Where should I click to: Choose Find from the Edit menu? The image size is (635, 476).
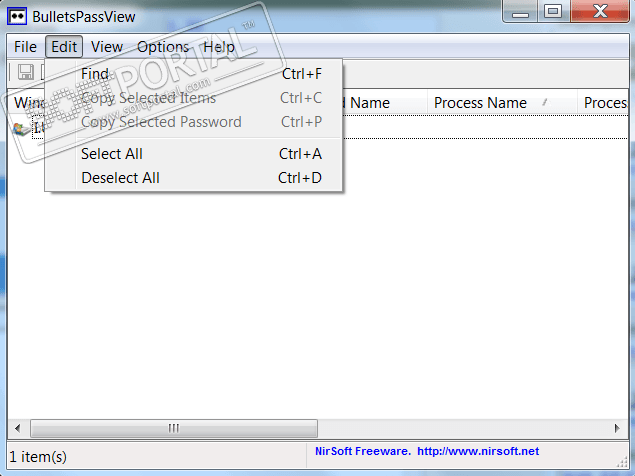[194, 74]
